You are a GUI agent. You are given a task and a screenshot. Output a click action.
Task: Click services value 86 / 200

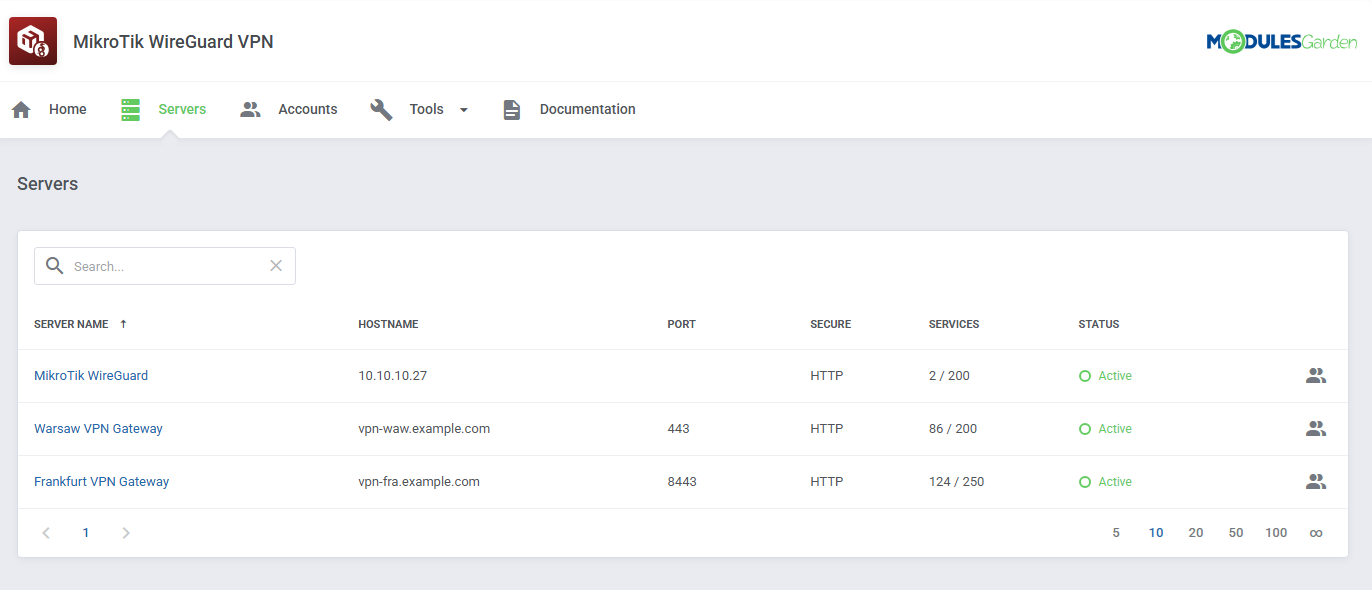coord(953,429)
